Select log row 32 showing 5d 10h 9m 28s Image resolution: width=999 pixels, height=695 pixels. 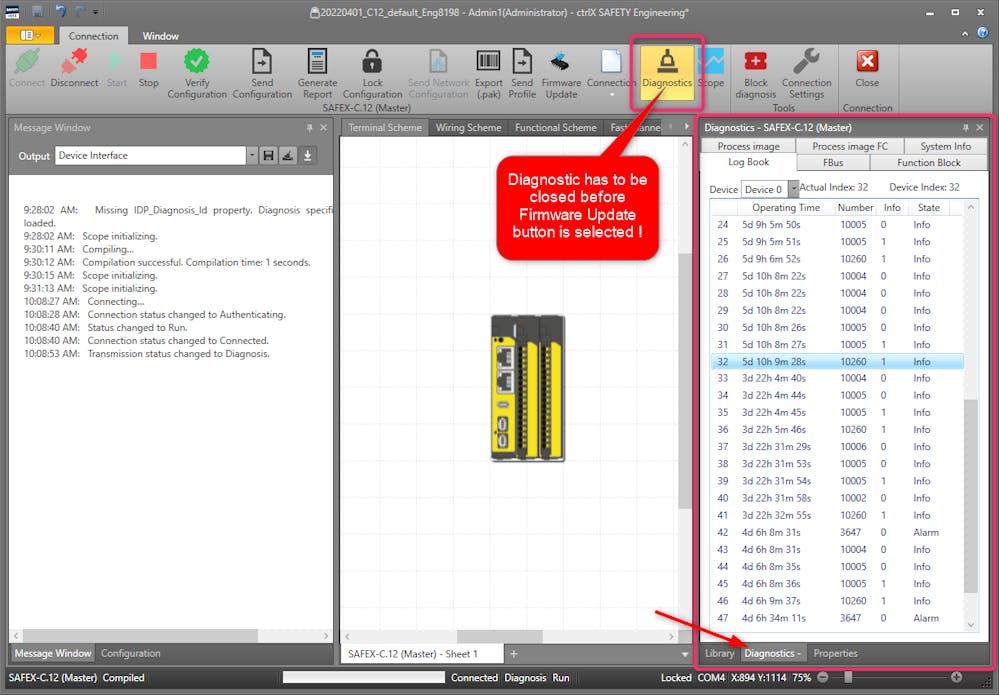[x=836, y=362]
